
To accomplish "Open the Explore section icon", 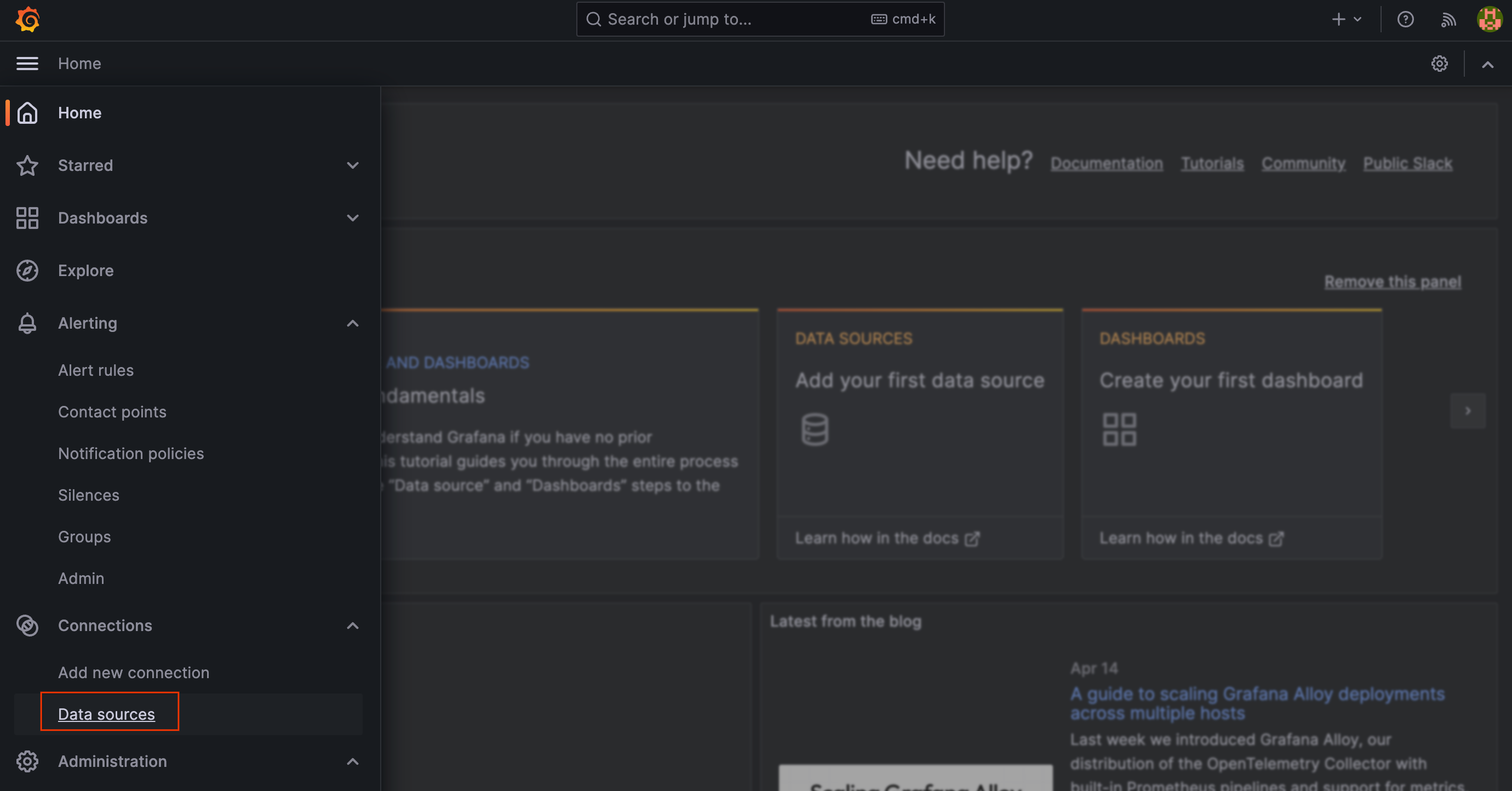I will (27, 270).
